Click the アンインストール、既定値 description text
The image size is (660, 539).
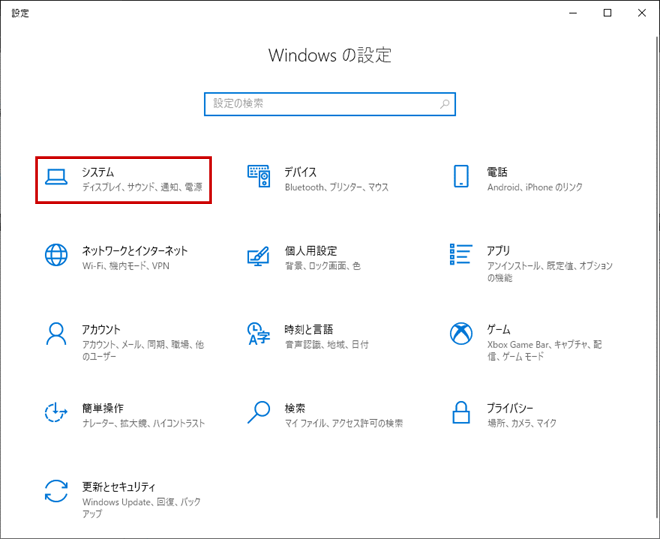pyautogui.click(x=550, y=271)
